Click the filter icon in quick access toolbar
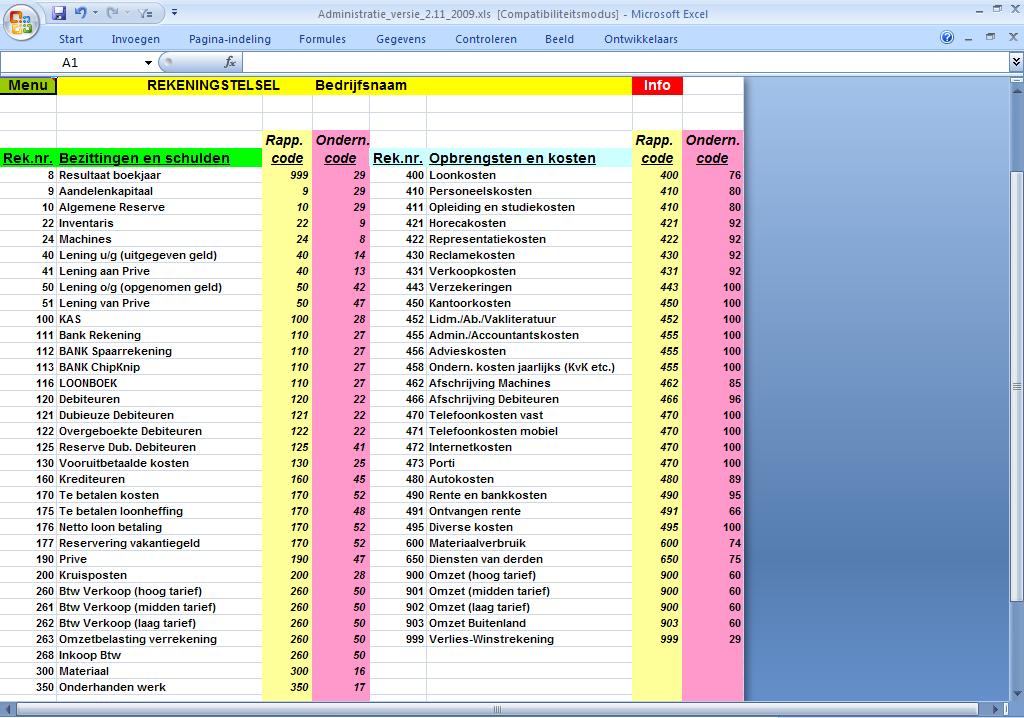The image size is (1024, 718). tap(145, 14)
